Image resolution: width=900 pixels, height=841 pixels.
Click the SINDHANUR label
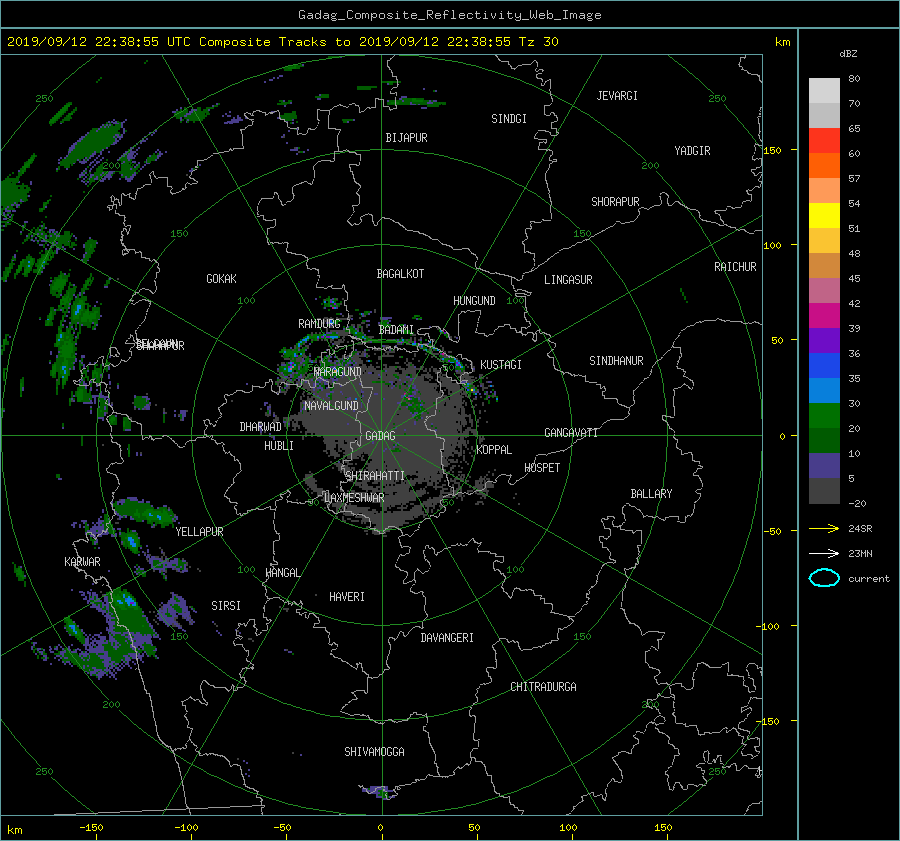pos(616,361)
